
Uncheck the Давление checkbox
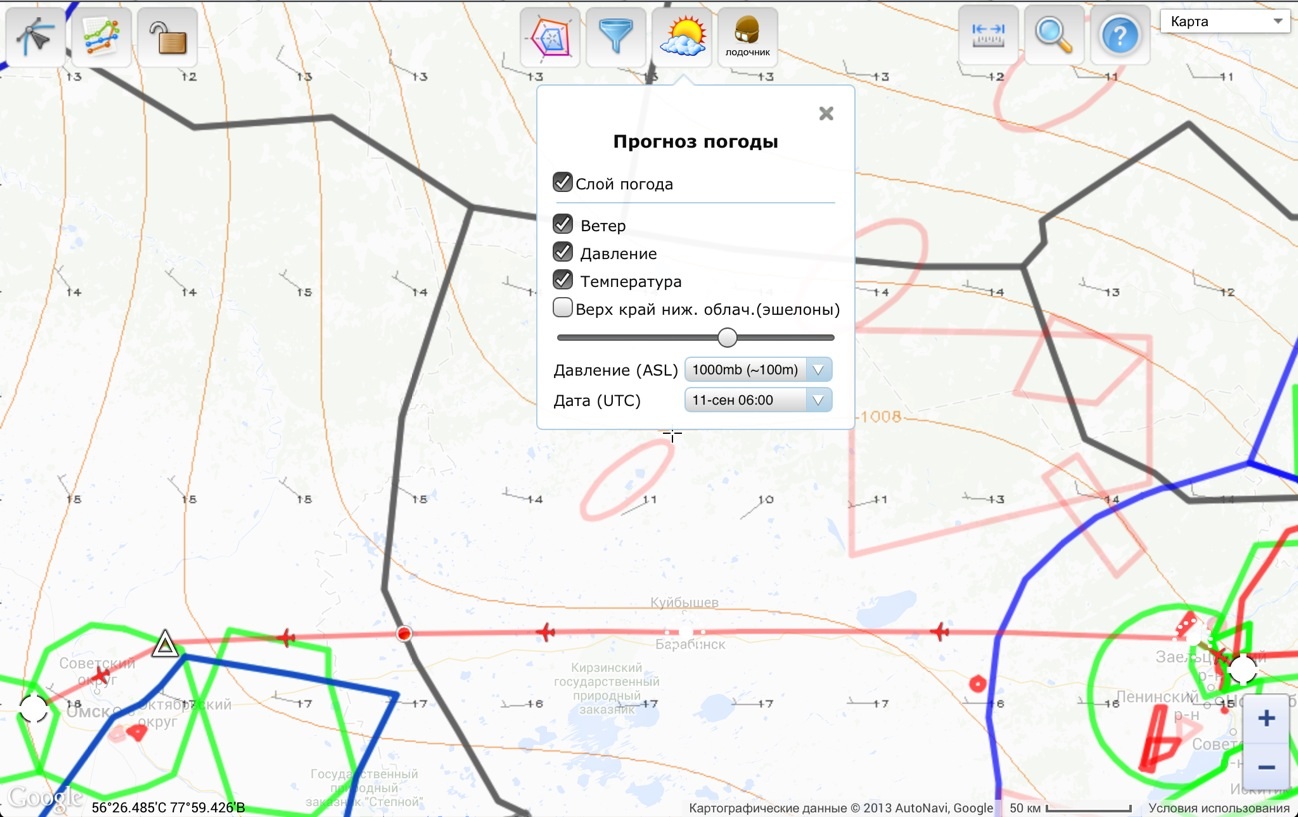563,252
